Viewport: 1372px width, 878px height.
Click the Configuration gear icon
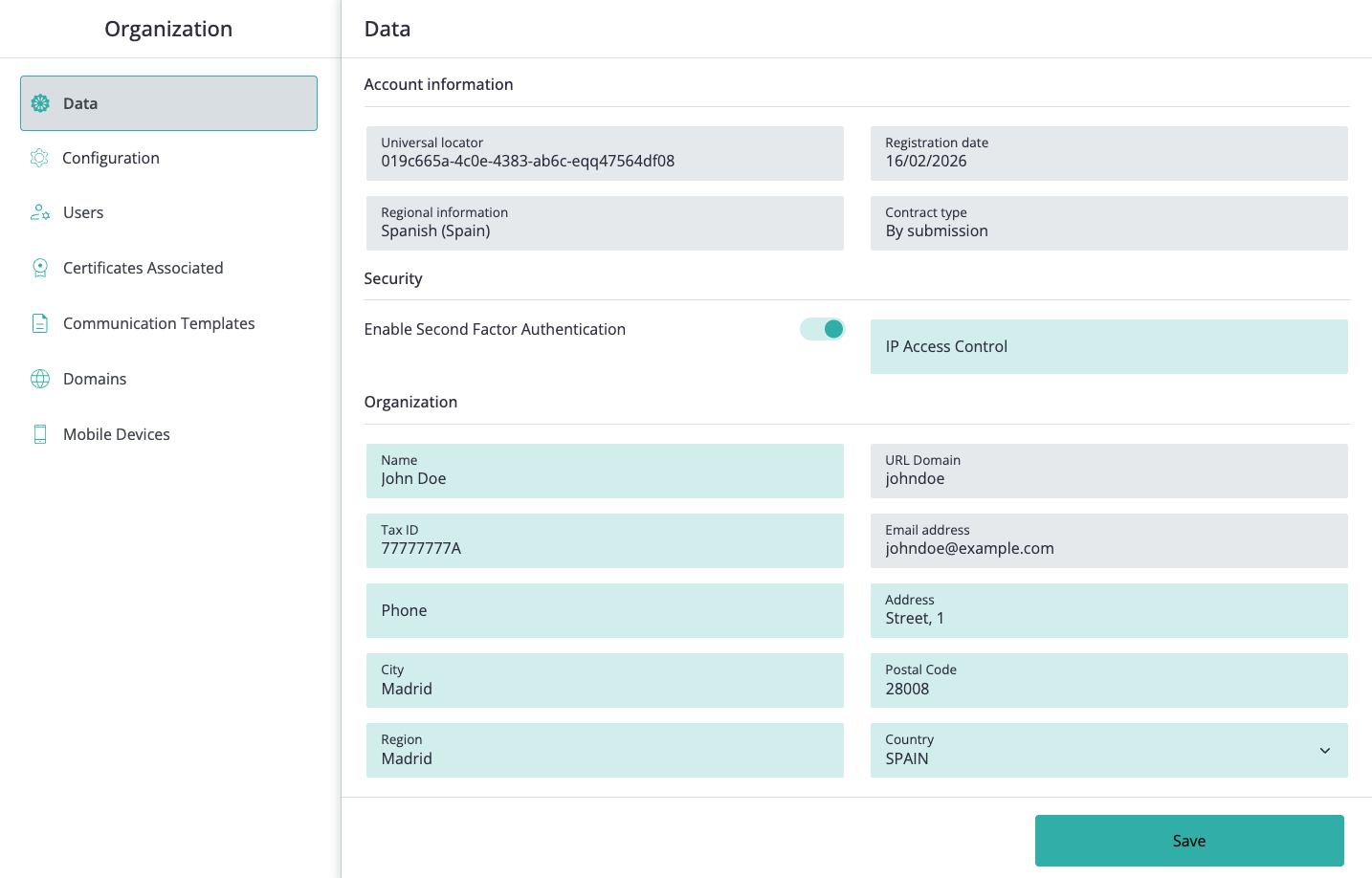coord(39,158)
